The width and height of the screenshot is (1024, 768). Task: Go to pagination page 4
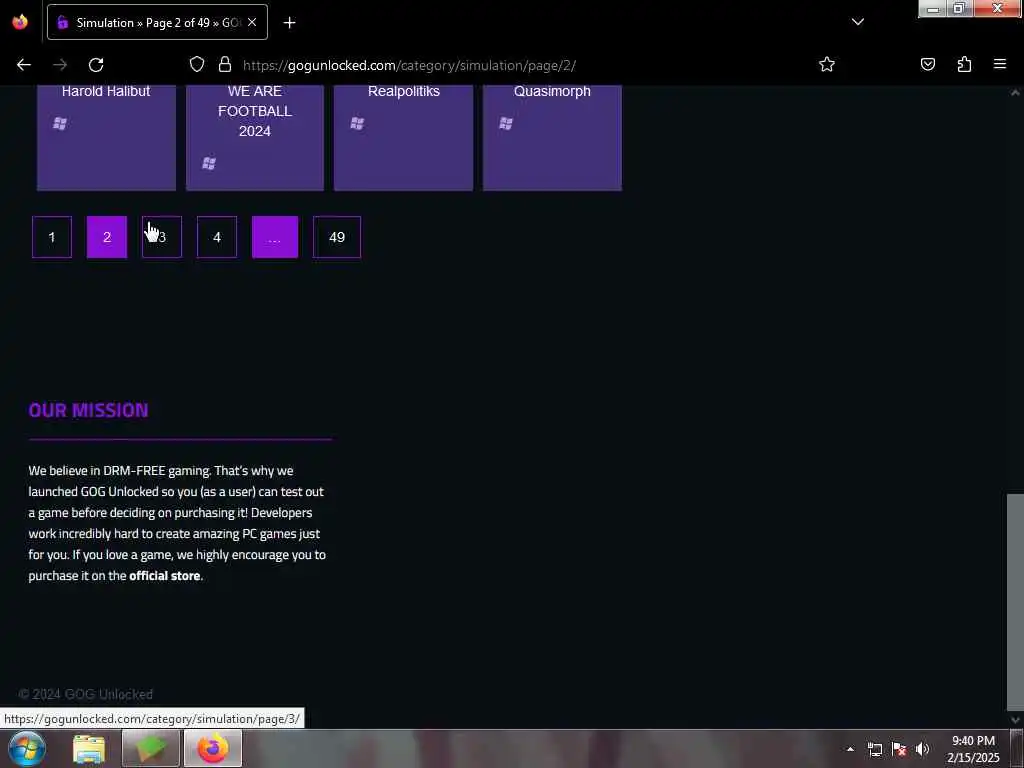(217, 237)
